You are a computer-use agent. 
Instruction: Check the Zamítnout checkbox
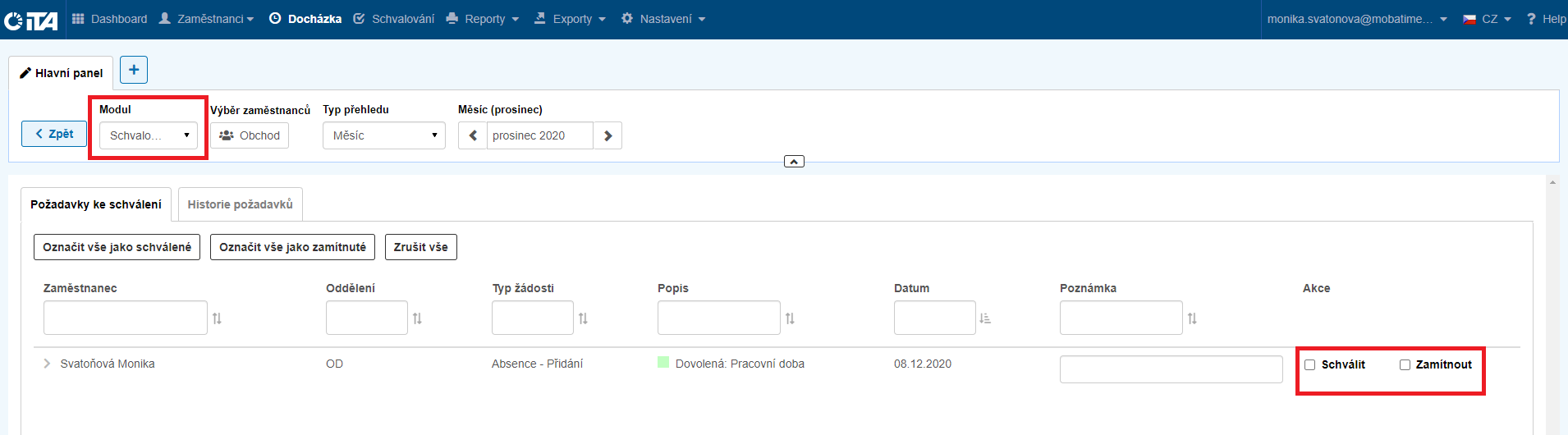point(1405,365)
